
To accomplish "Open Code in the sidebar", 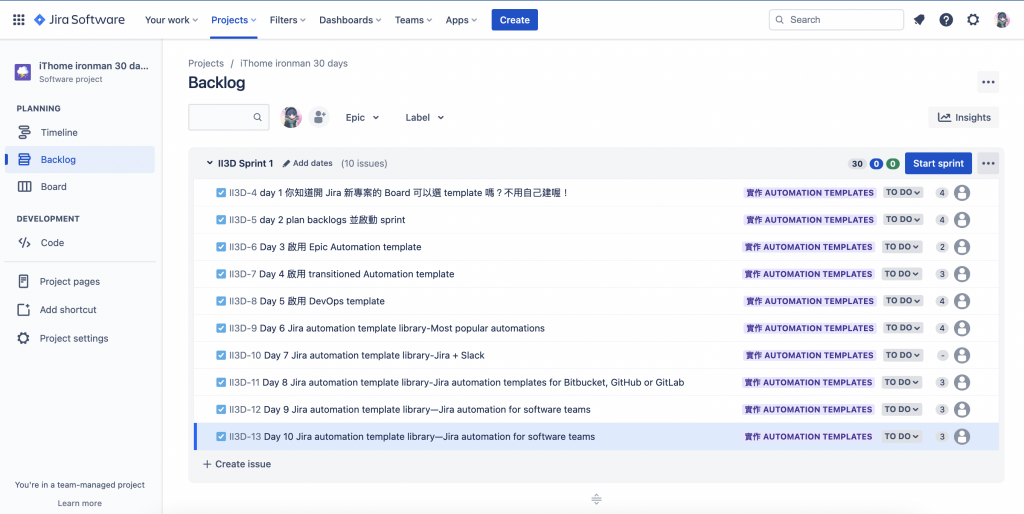I will coord(80,243).
